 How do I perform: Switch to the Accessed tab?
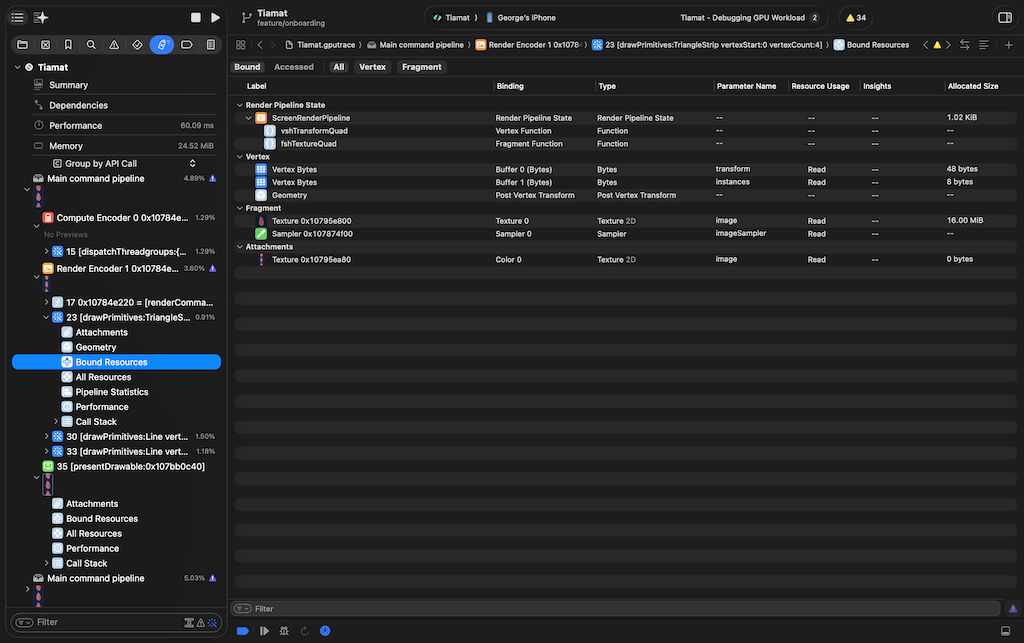click(293, 67)
